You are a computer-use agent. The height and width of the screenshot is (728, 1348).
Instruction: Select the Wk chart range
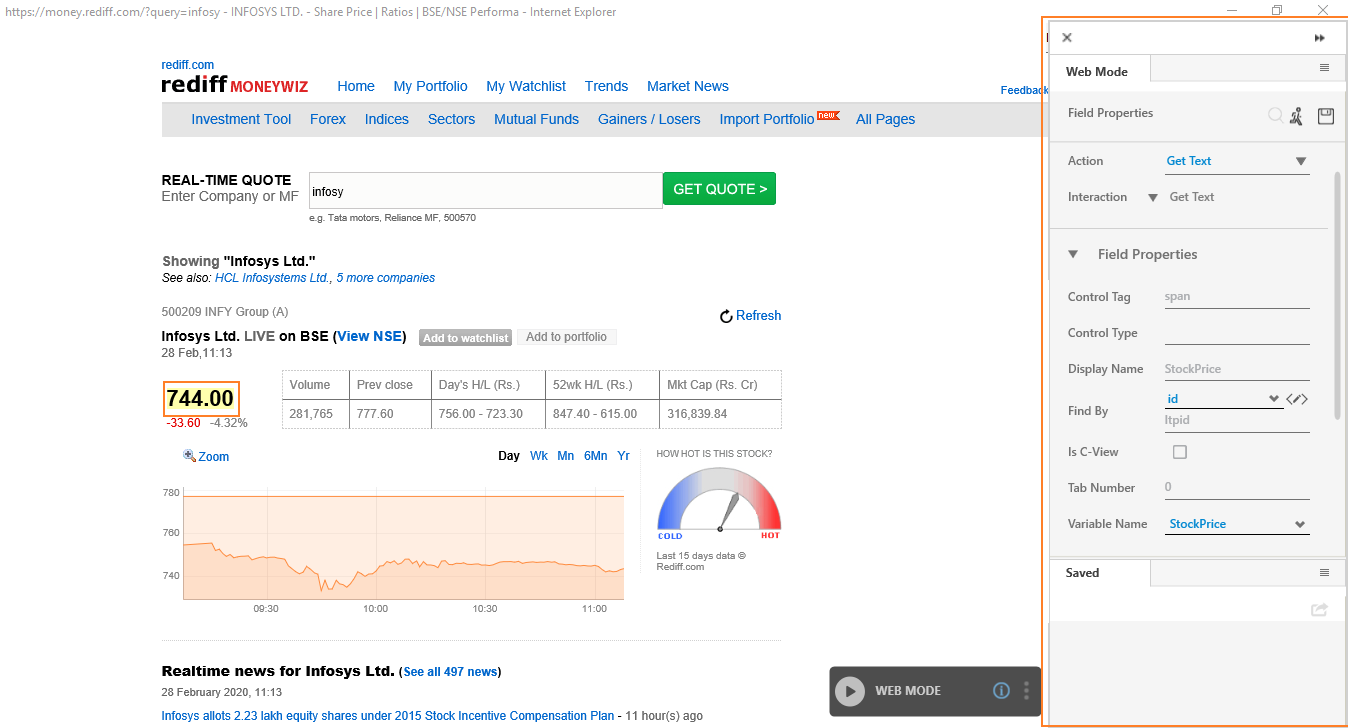coord(539,456)
